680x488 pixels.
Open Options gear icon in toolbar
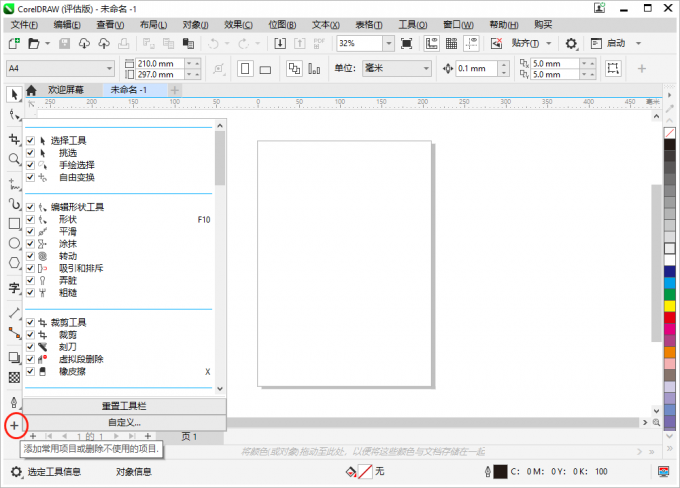[x=571, y=43]
